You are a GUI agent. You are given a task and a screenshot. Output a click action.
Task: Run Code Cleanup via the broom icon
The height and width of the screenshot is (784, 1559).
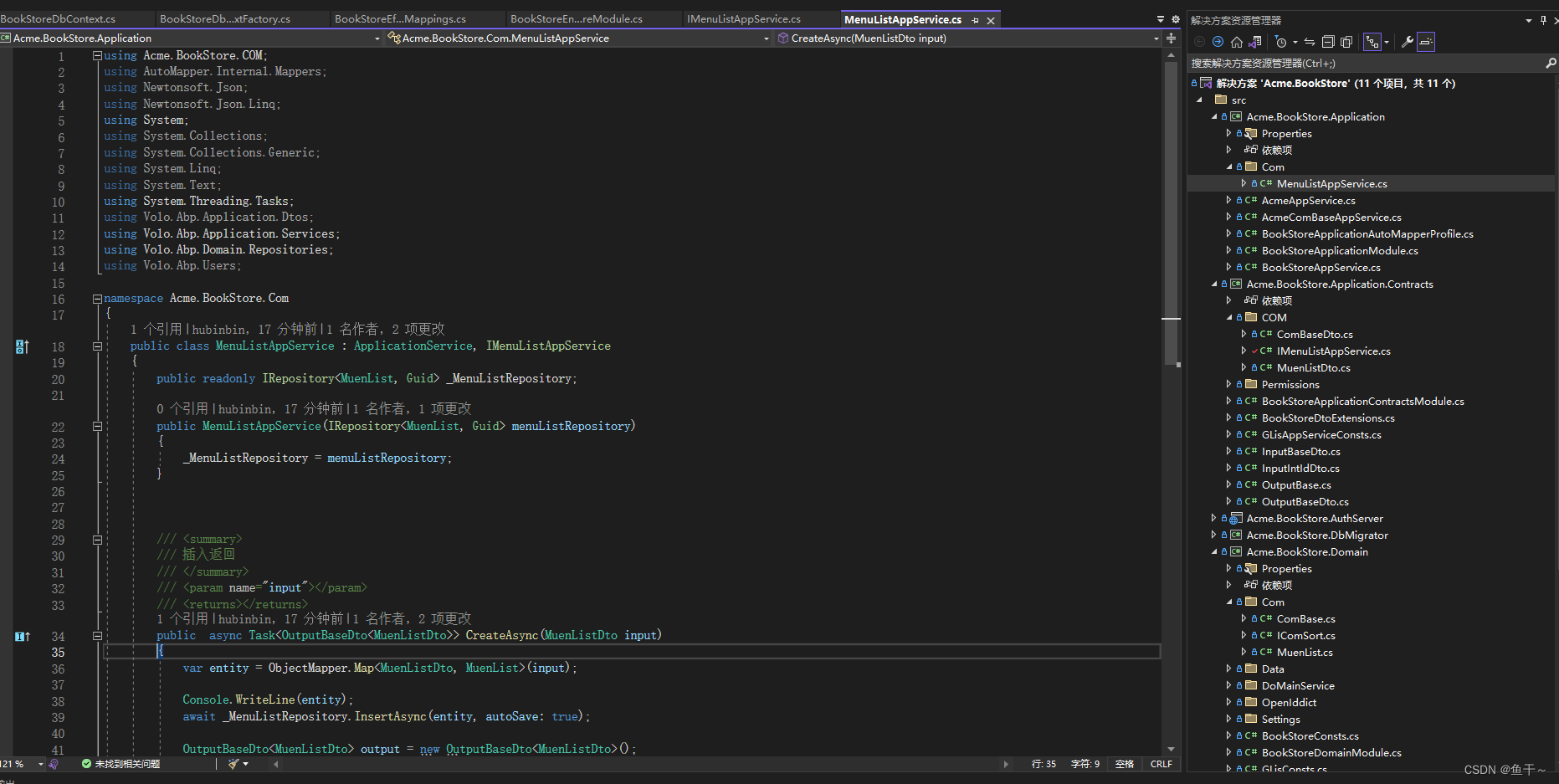click(234, 764)
